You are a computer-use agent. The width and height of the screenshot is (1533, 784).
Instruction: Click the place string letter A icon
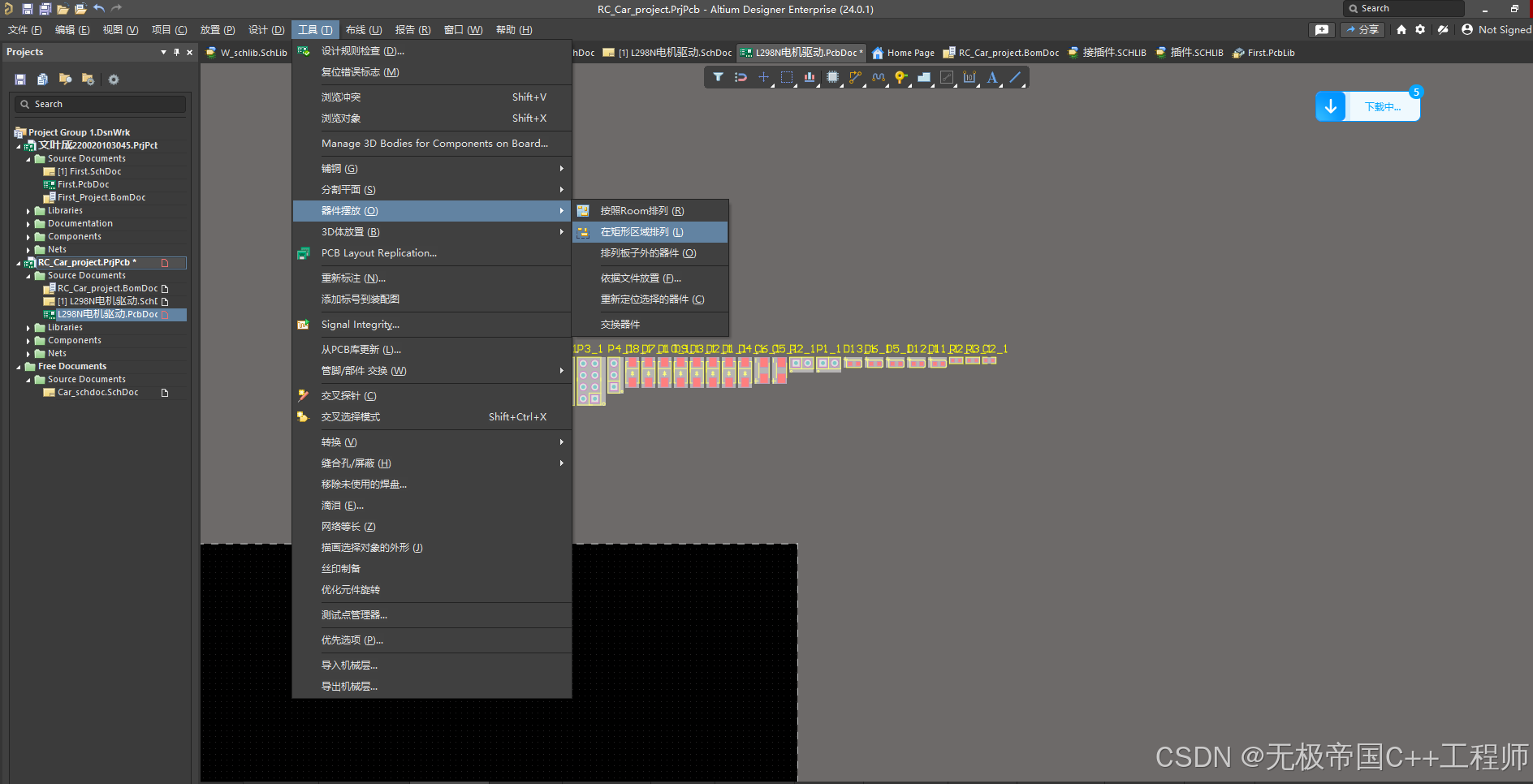[x=992, y=77]
